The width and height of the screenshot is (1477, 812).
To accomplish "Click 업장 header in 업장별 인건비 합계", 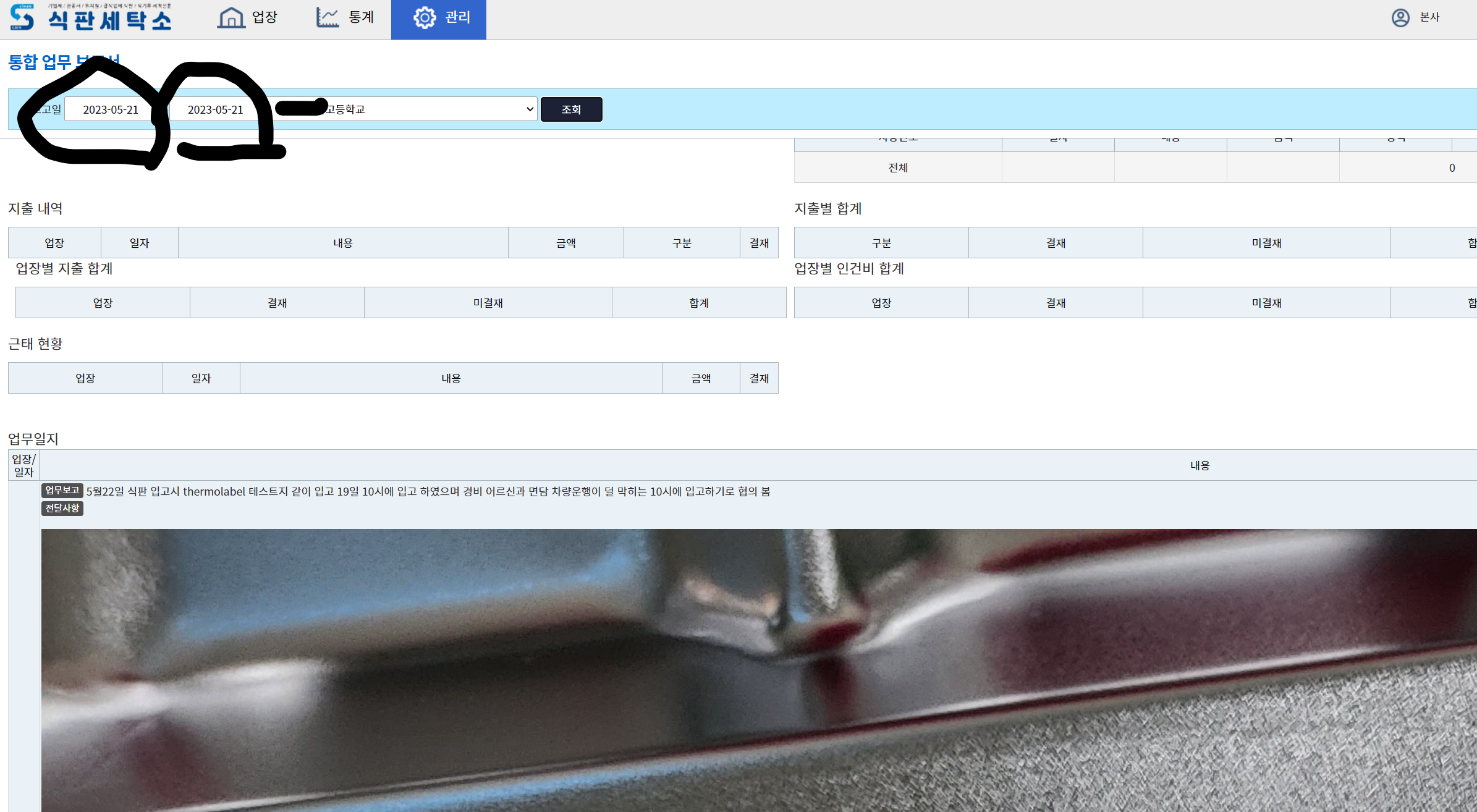I will (x=881, y=303).
